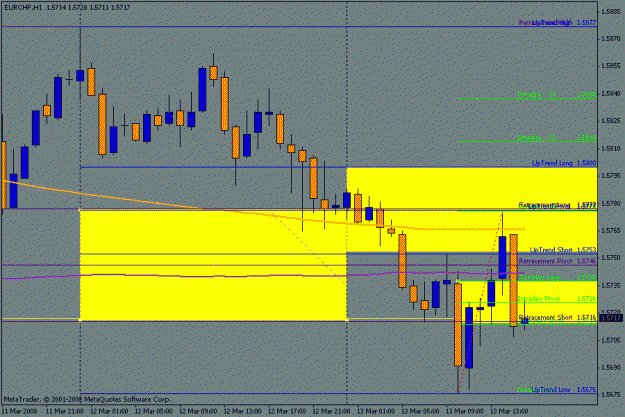Click price axis value 1.5810
The height and width of the screenshot is (417, 625).
pos(611,148)
